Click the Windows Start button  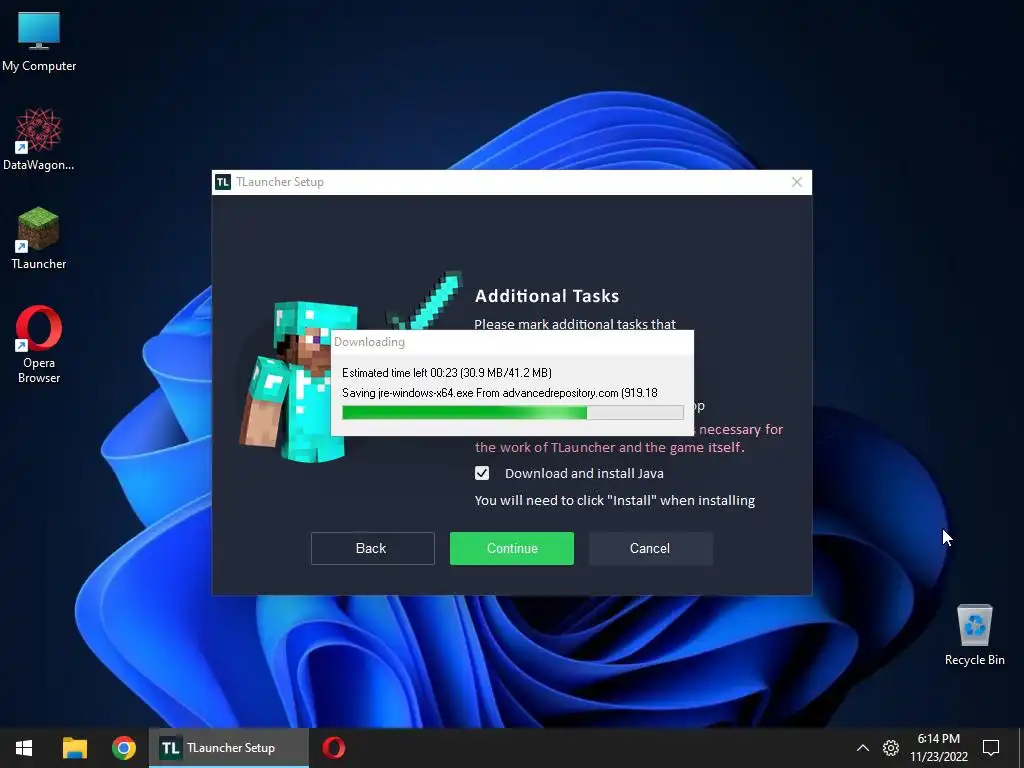tap(24, 748)
